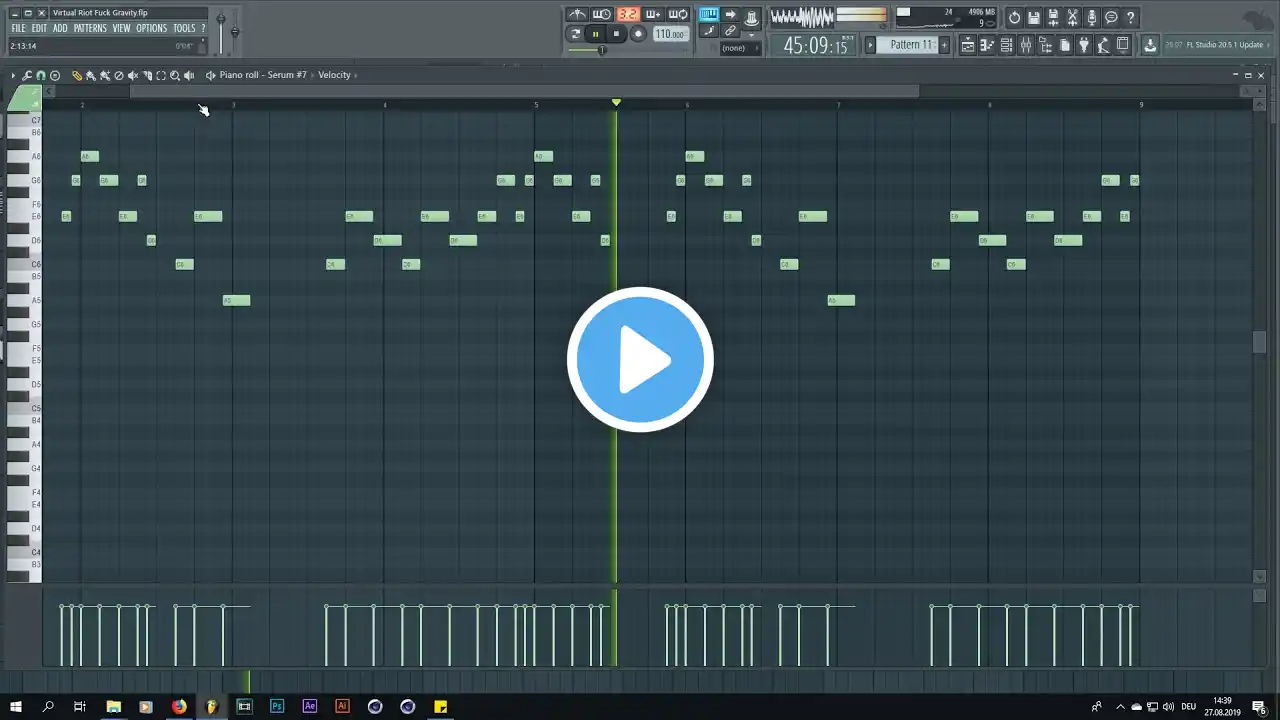Open Firefox from the Windows taskbar
This screenshot has height=720, width=1280.
(x=179, y=707)
